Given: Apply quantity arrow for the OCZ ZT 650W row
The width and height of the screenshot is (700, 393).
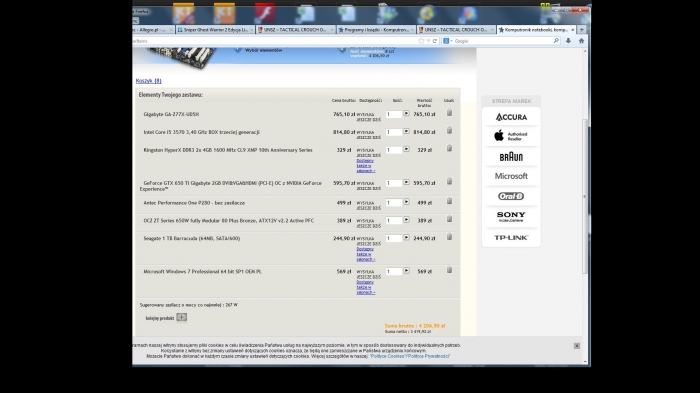Looking at the screenshot, I should point(406,220).
